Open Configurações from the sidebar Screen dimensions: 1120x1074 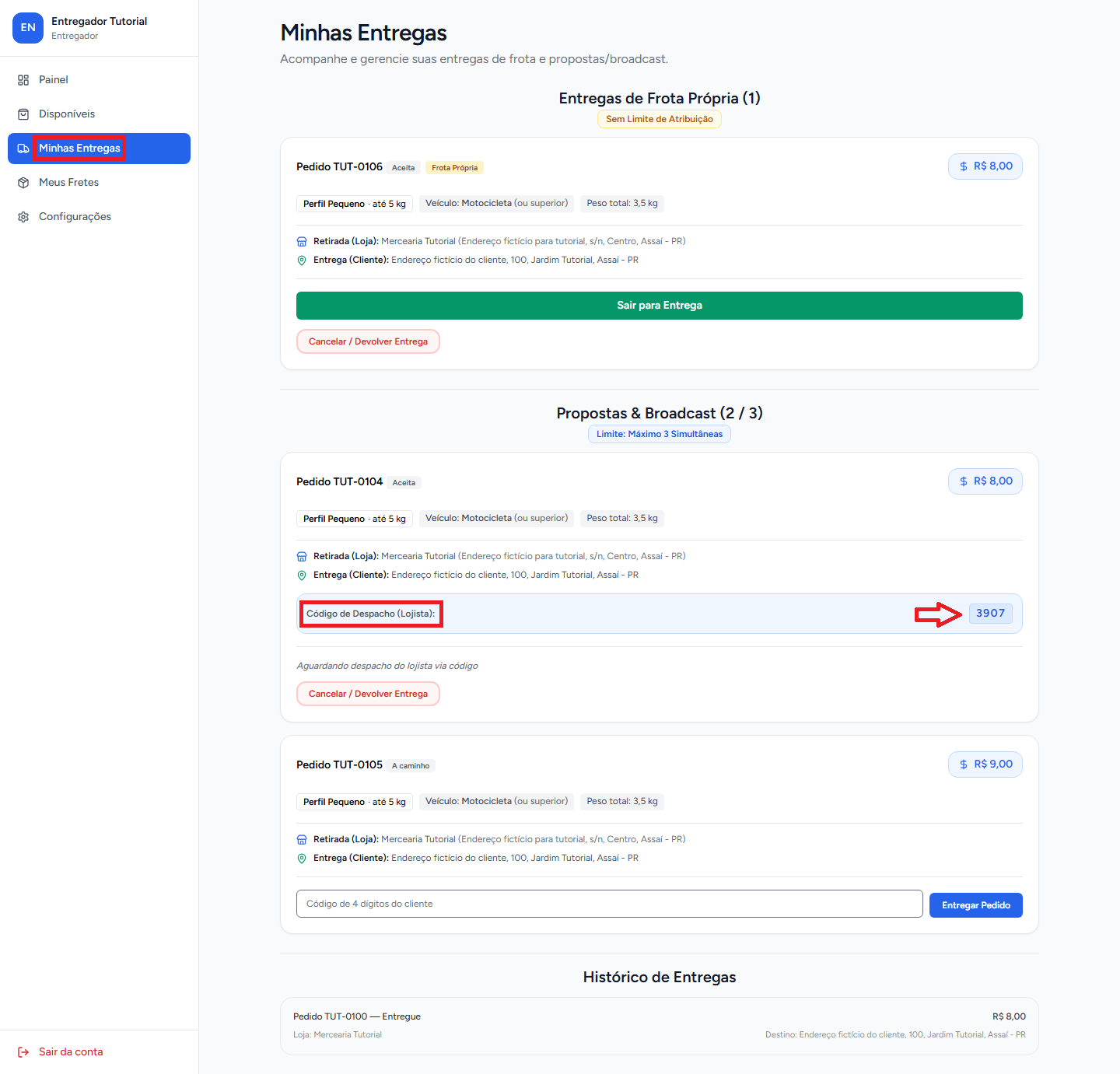pyautogui.click(x=99, y=217)
